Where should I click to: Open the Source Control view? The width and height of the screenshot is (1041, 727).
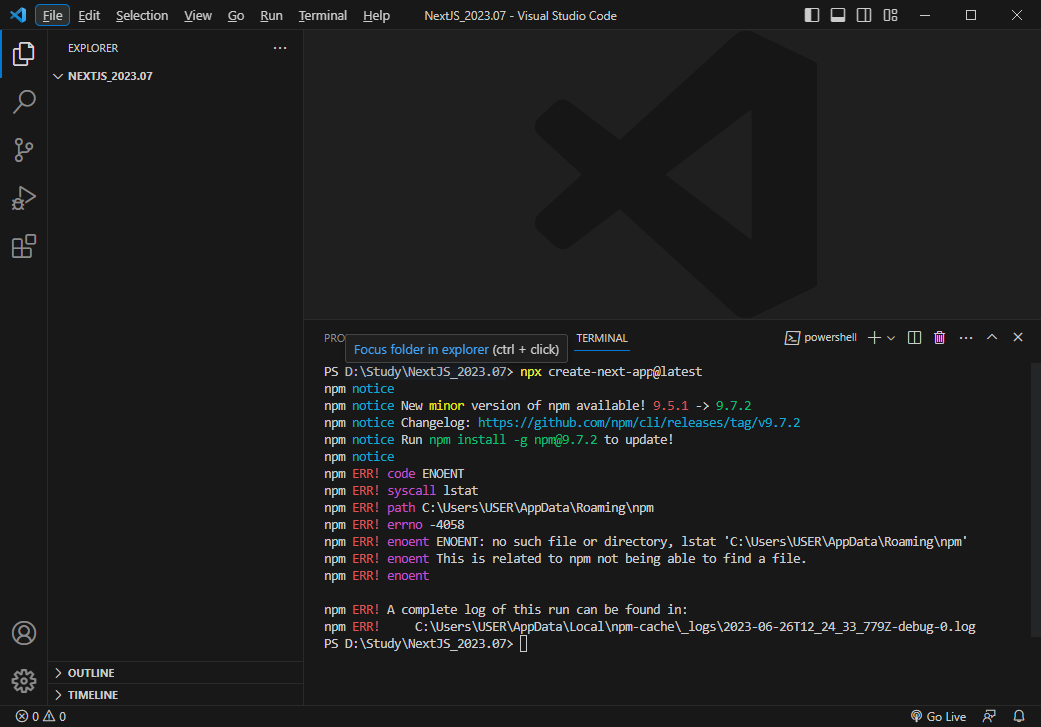pos(24,150)
